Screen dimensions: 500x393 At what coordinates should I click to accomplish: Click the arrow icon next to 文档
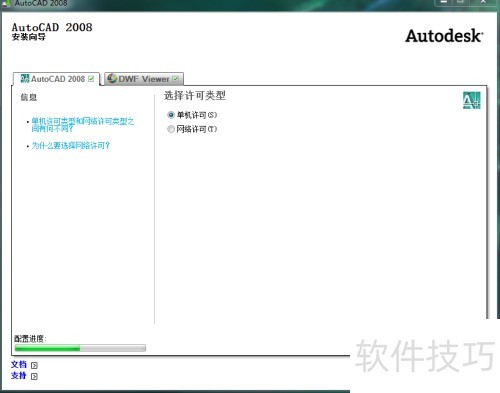[34, 365]
